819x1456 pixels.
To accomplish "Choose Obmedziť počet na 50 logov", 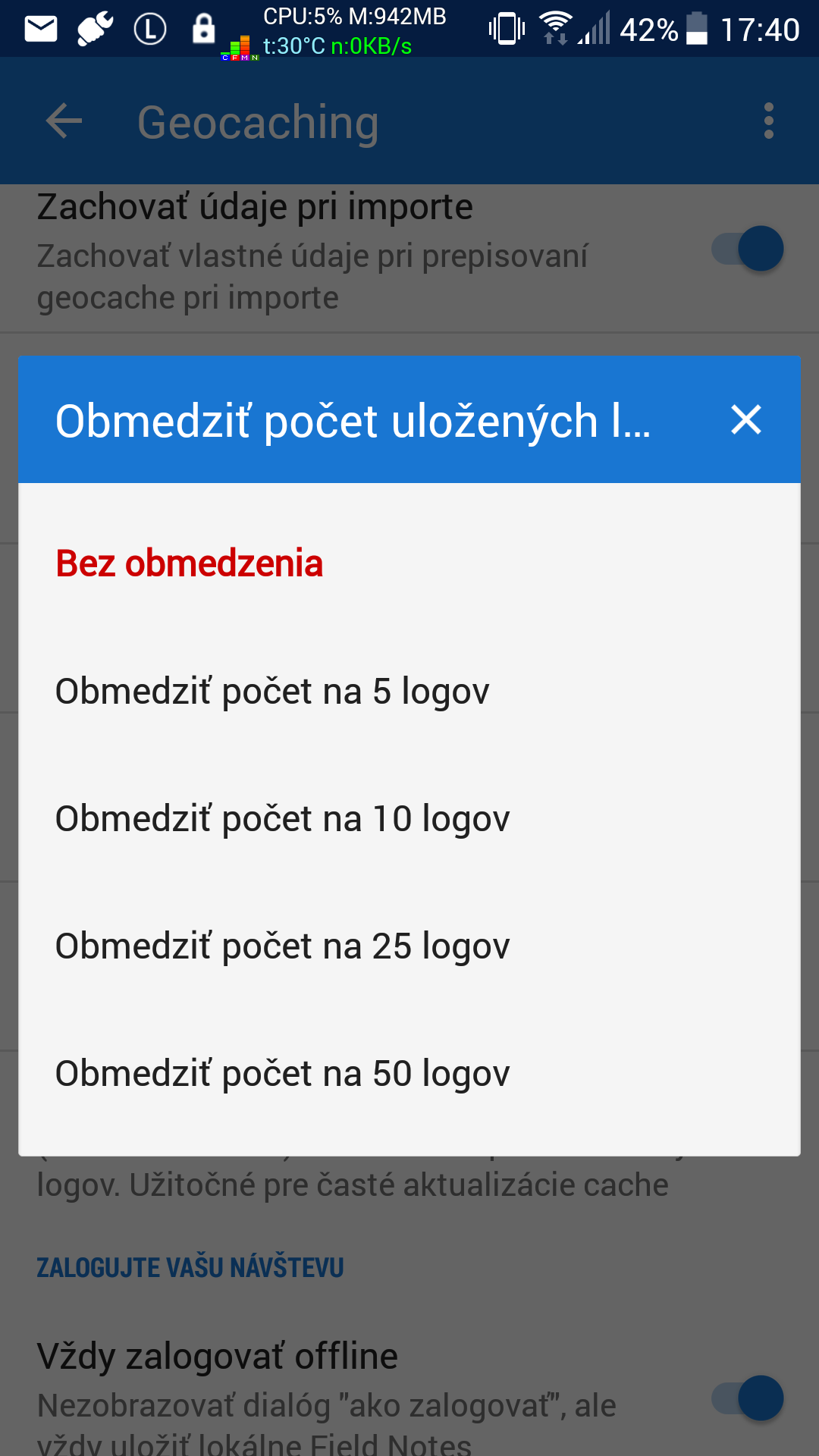I will (x=282, y=1073).
